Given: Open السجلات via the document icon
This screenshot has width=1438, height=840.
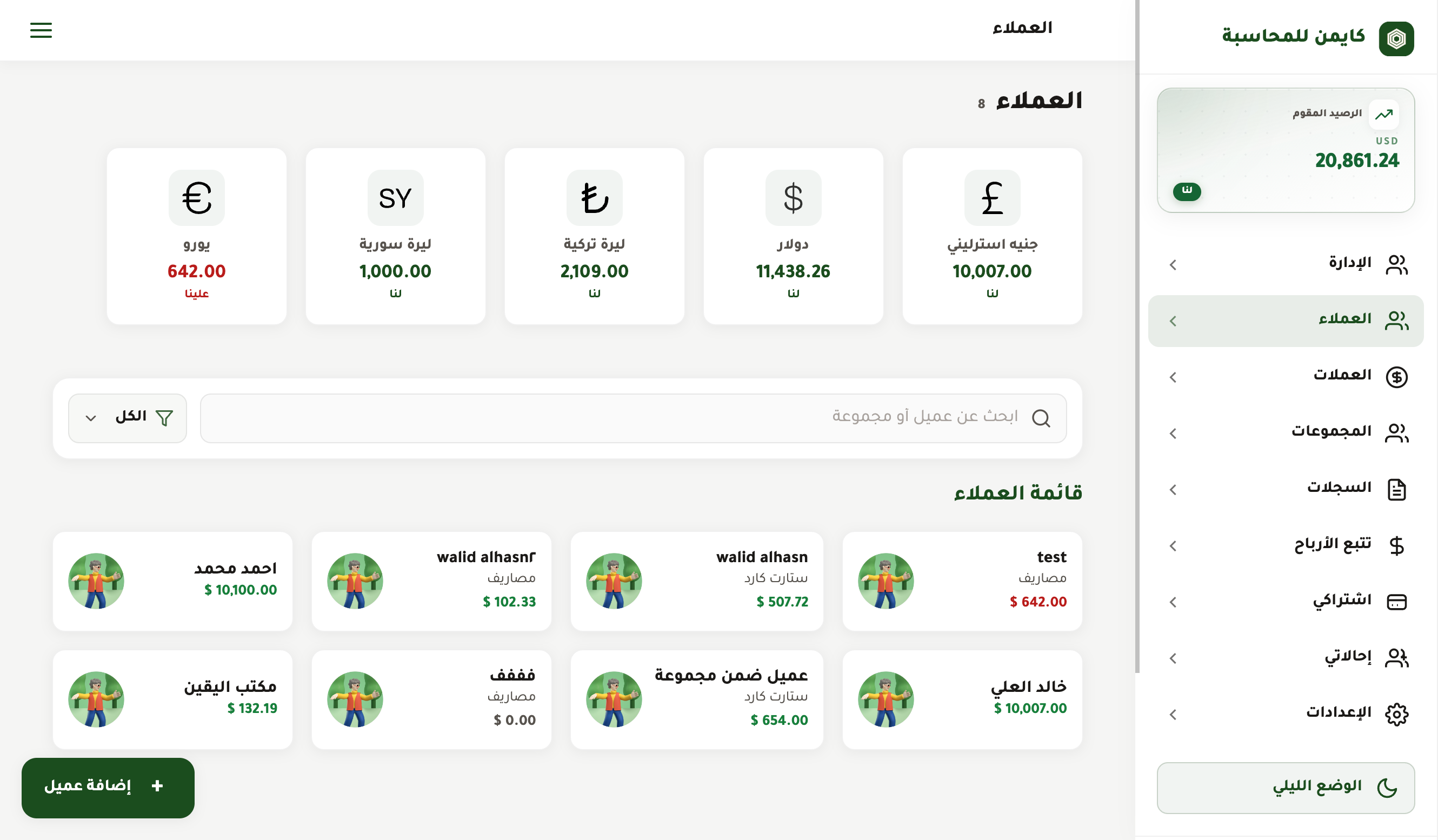Looking at the screenshot, I should tap(1397, 489).
